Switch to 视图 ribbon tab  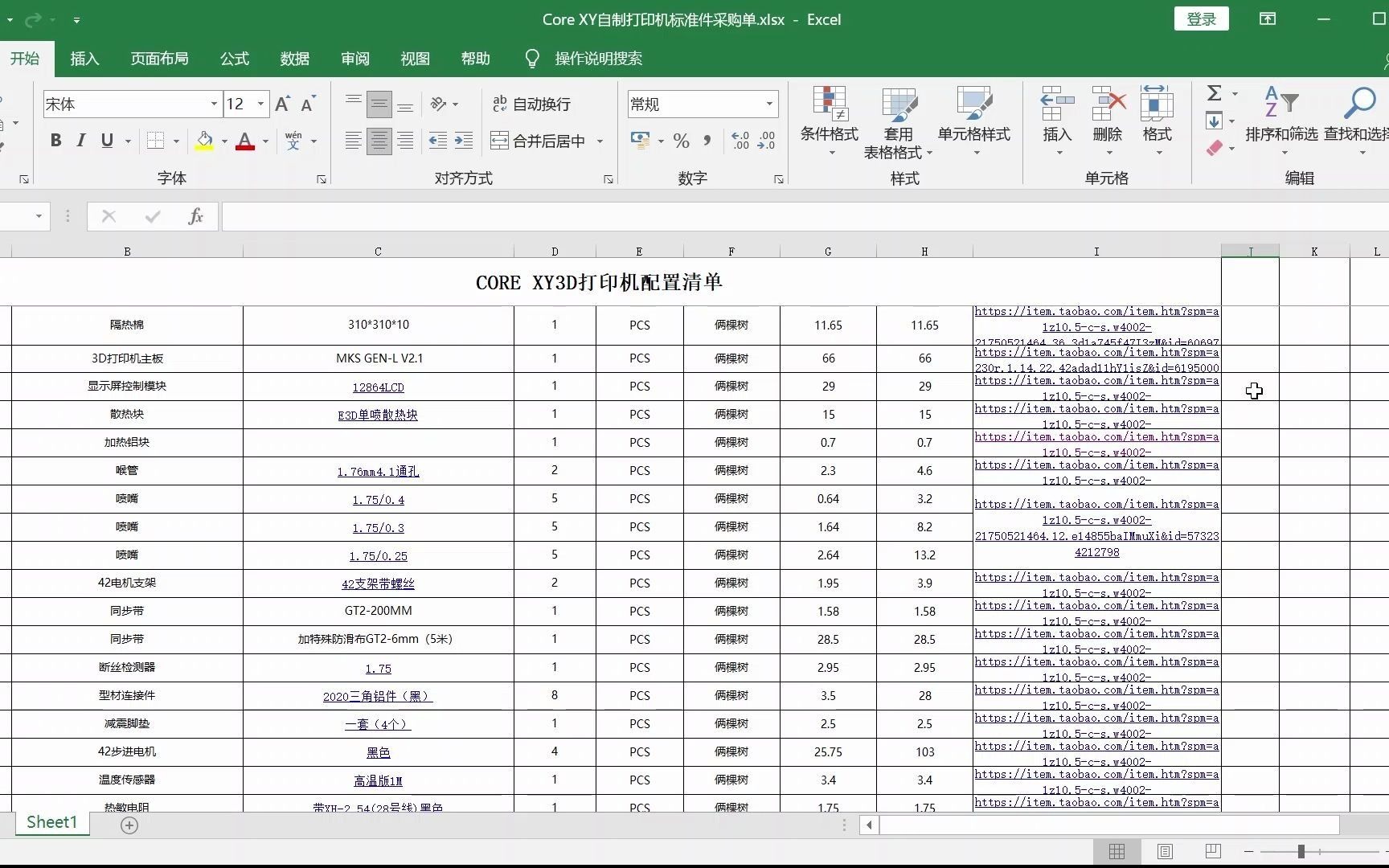point(416,59)
